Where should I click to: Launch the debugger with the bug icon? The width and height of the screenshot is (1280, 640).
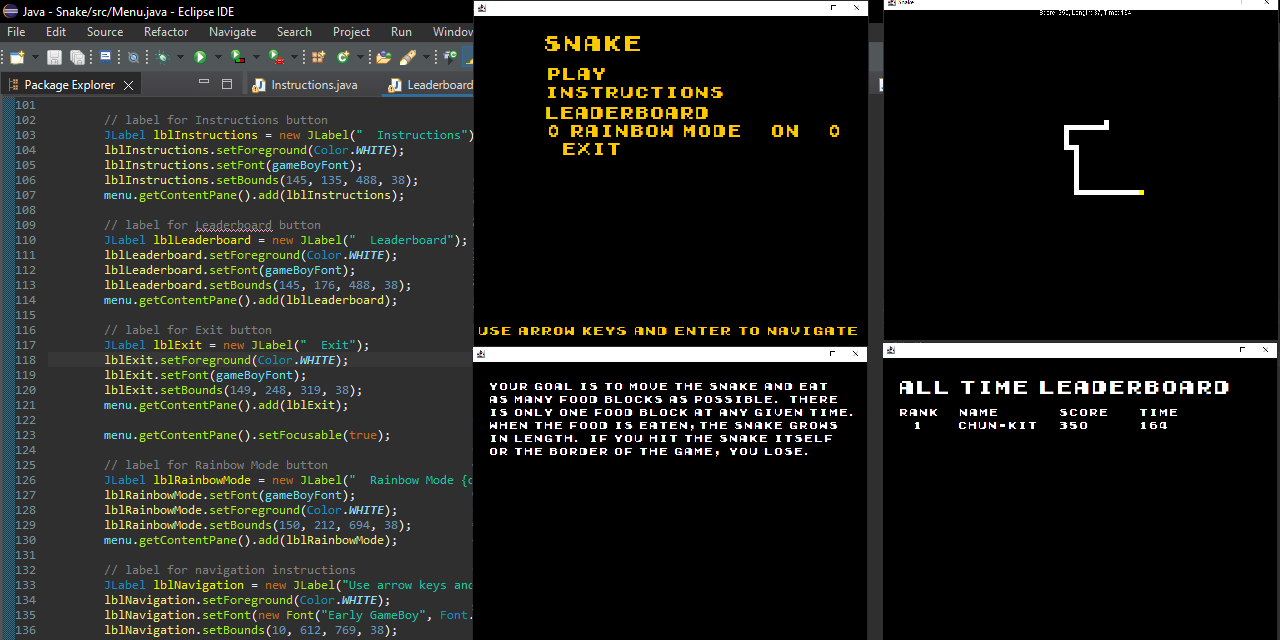click(162, 57)
